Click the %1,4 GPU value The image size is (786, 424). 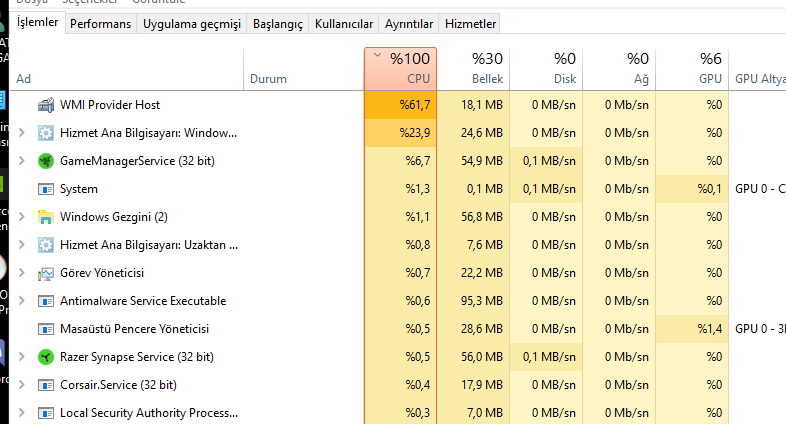coord(709,329)
